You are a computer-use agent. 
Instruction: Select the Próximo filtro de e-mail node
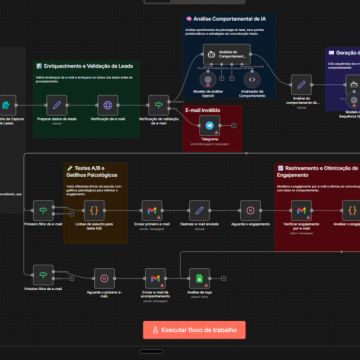click(43, 275)
